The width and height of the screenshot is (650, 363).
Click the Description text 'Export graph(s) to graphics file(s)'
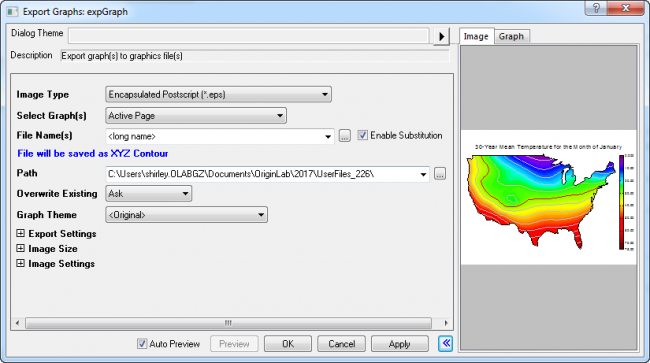click(122, 56)
